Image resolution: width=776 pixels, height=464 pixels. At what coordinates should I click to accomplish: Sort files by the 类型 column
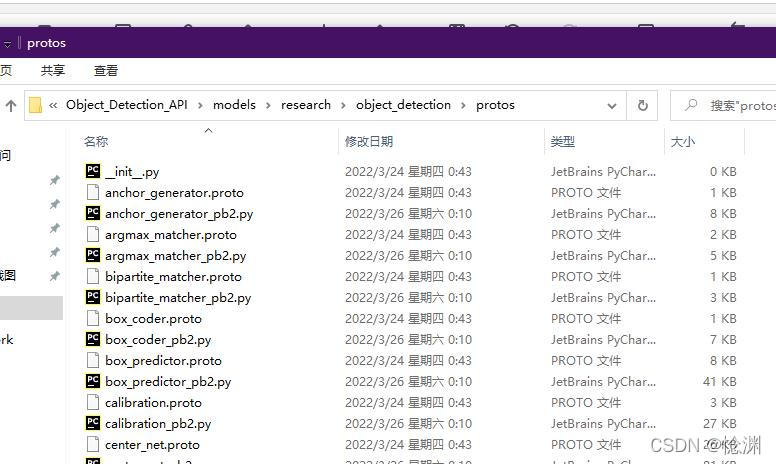(563, 141)
